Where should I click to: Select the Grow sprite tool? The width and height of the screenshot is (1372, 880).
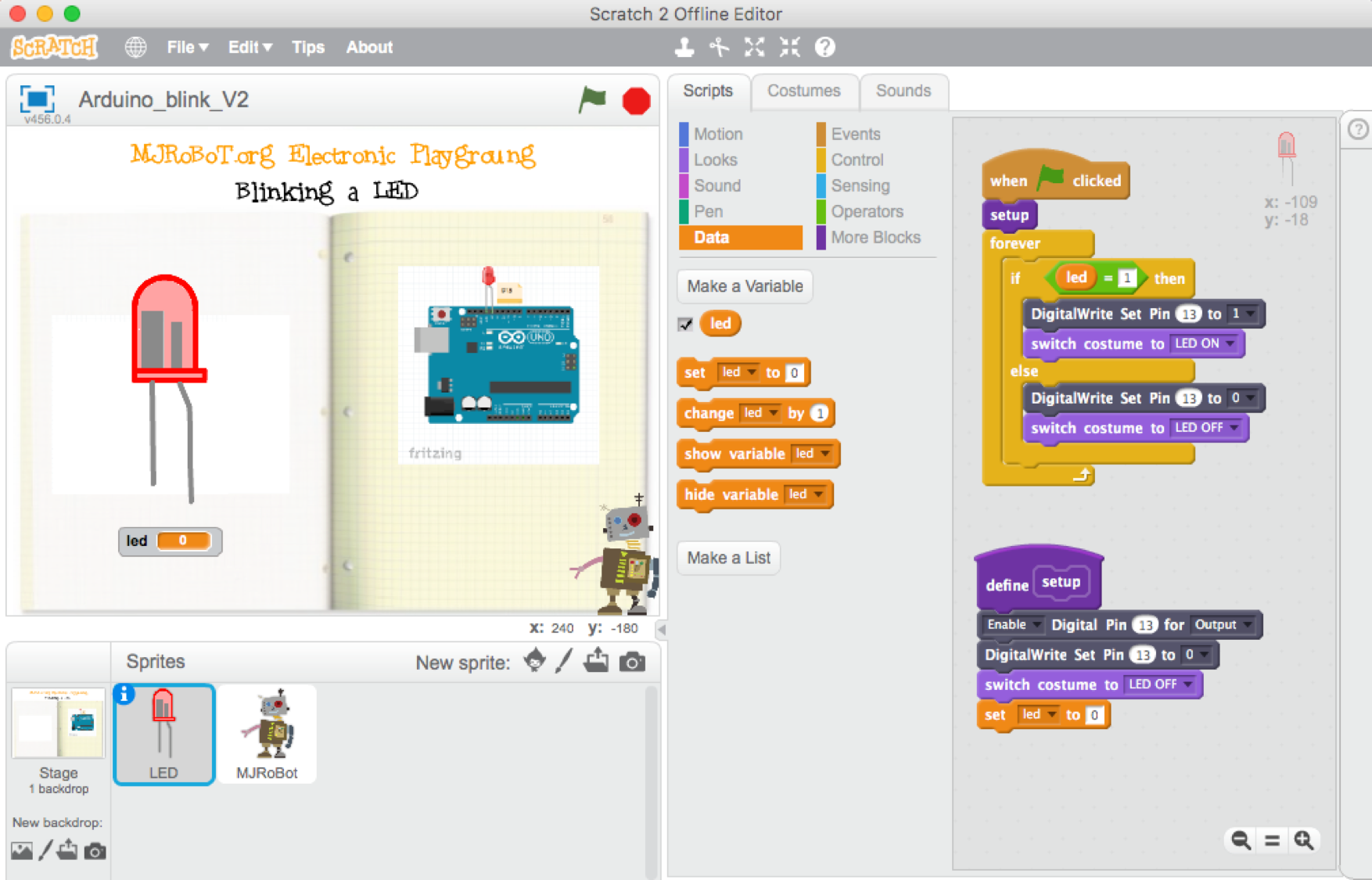(754, 47)
